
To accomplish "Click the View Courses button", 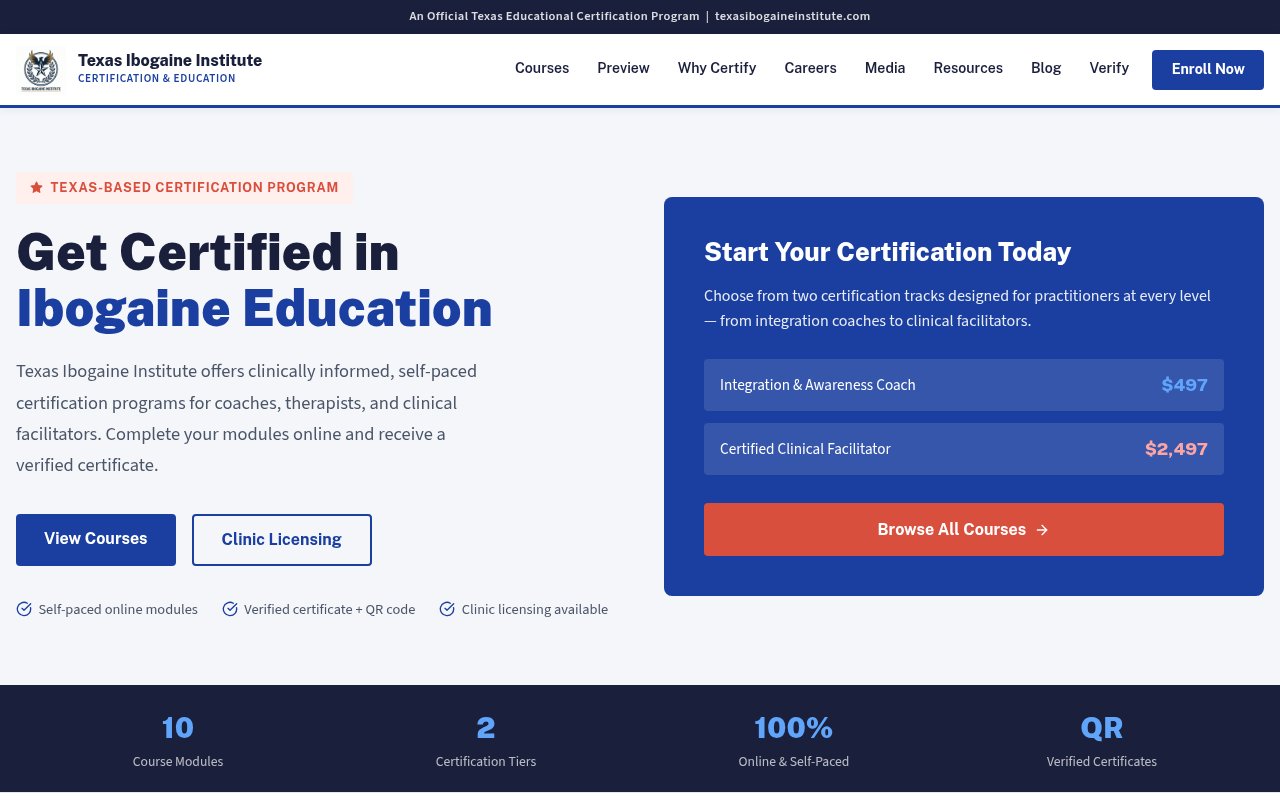I will click(x=96, y=540).
